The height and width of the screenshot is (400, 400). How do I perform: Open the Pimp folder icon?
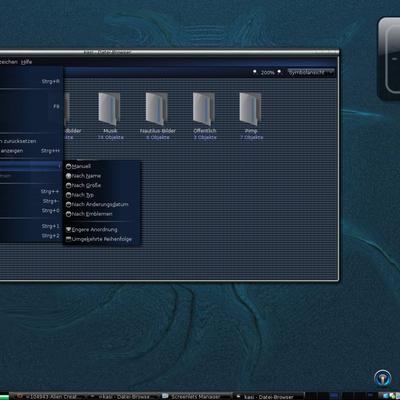tap(250, 109)
